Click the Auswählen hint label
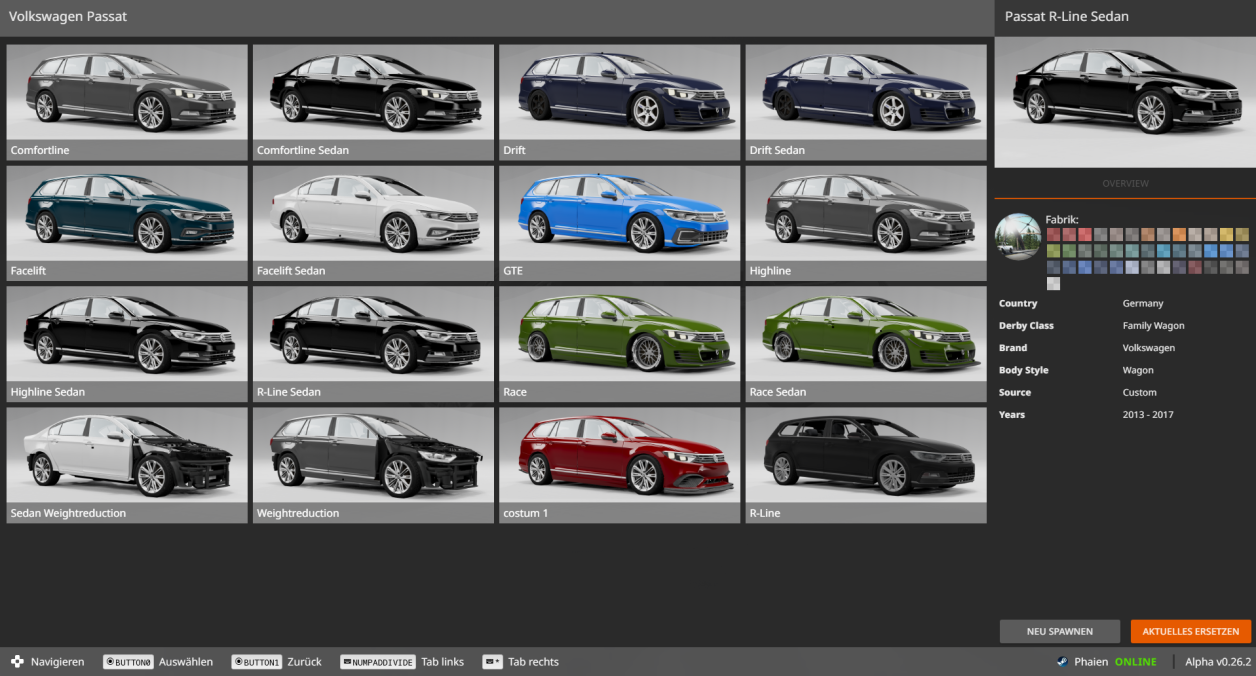This screenshot has height=676, width=1256. 185,662
